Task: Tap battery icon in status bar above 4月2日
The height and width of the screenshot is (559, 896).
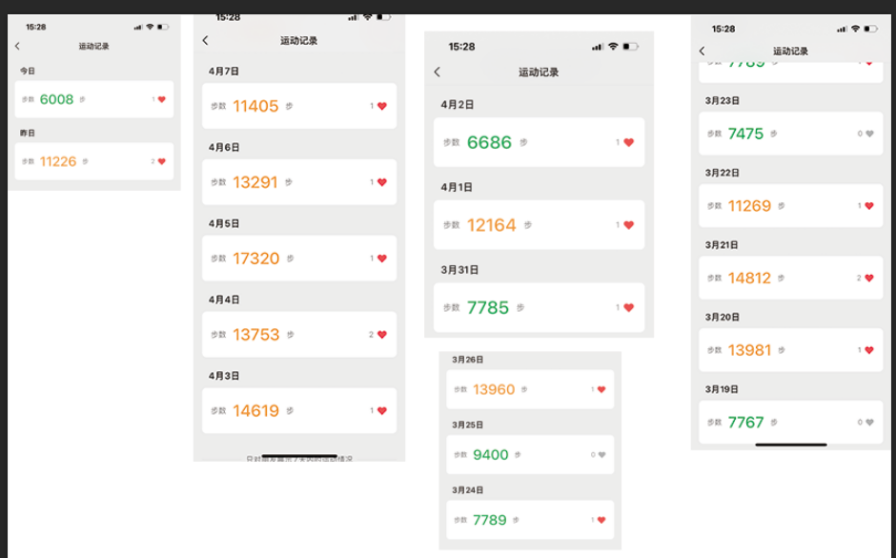Action: (x=630, y=46)
